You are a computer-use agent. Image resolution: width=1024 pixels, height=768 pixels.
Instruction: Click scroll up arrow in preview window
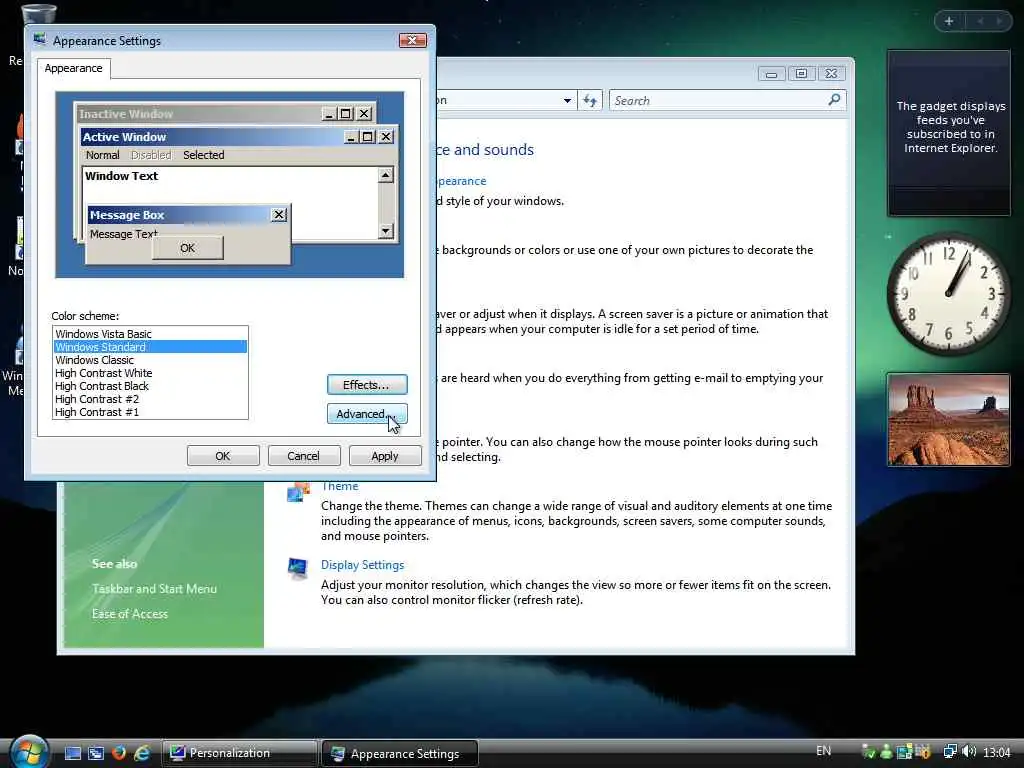click(x=386, y=175)
